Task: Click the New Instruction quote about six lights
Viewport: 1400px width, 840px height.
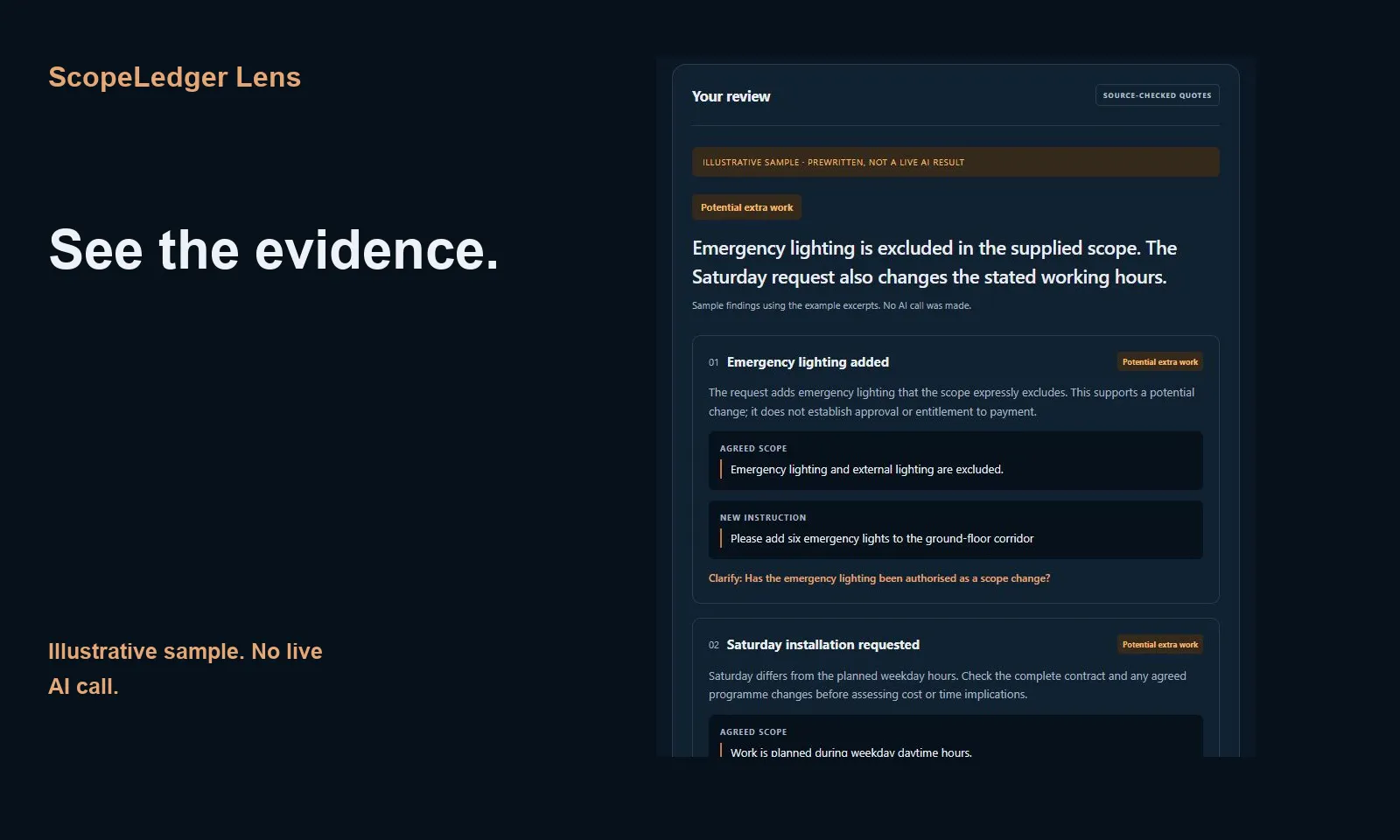Action: click(955, 529)
